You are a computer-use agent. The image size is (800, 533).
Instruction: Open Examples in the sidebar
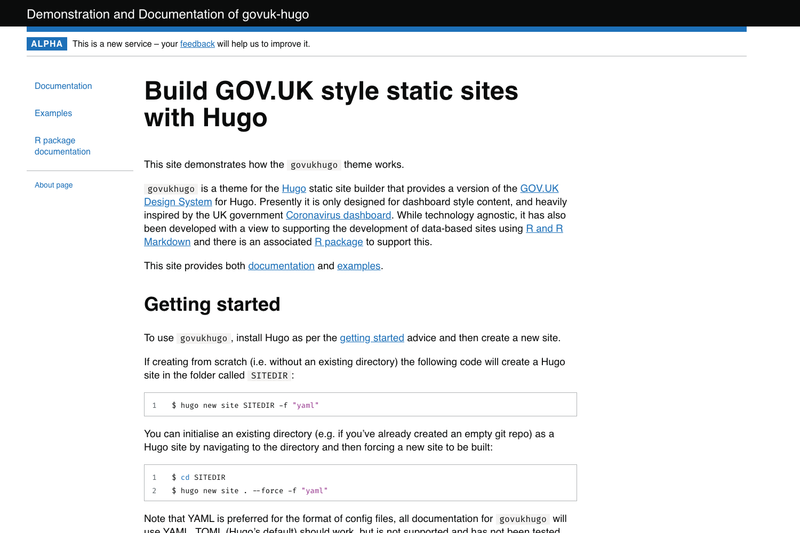click(53, 113)
